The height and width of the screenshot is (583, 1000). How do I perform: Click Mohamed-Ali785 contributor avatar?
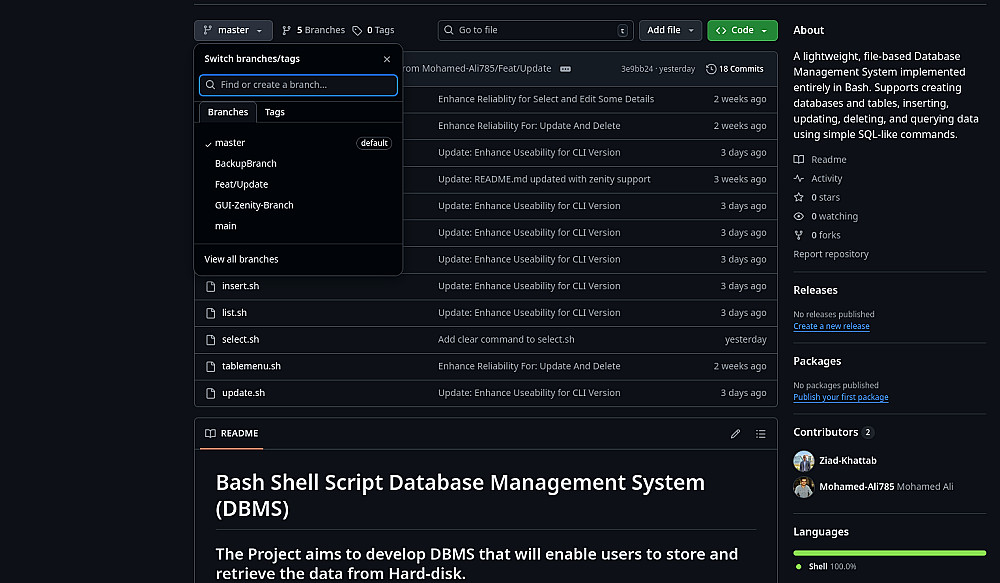coord(803,487)
